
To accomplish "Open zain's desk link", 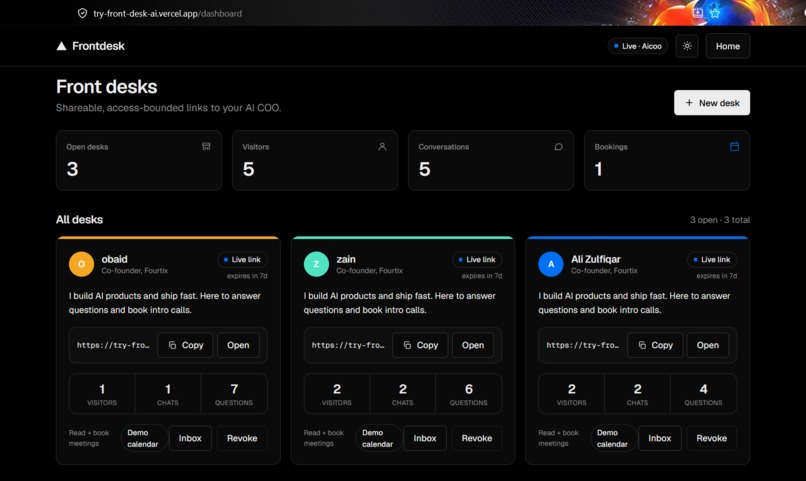I will 473,345.
